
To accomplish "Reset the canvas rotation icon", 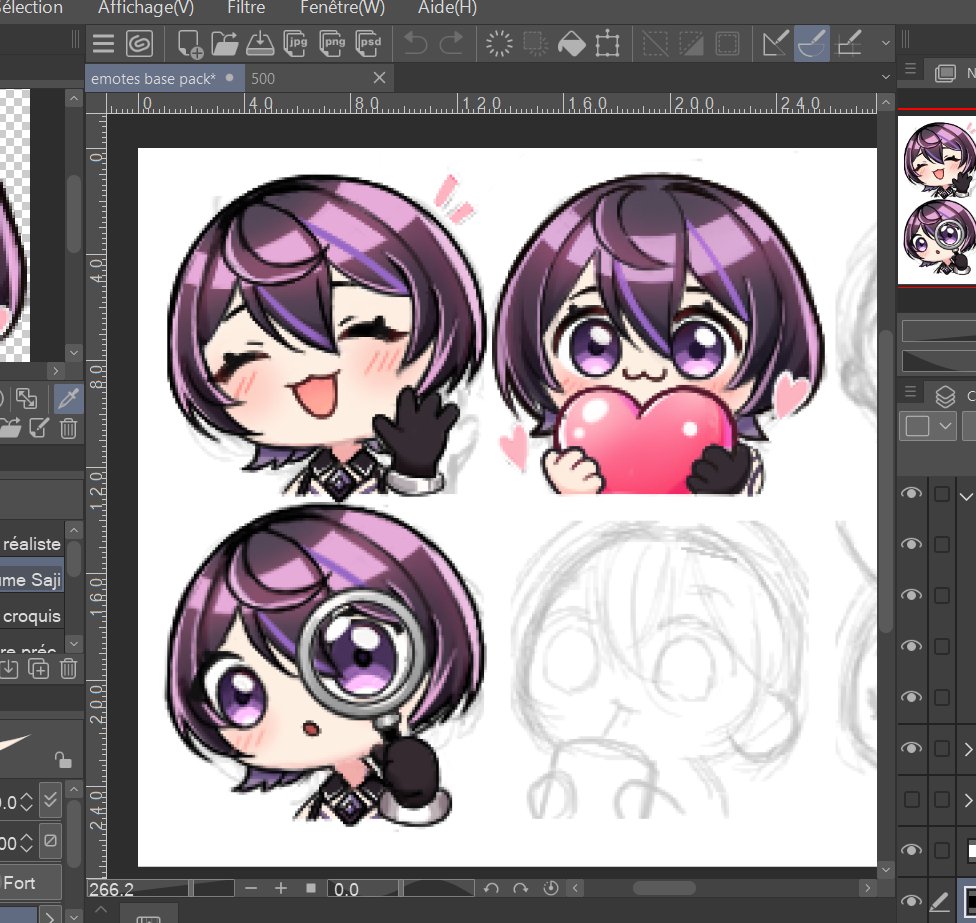I will [551, 888].
